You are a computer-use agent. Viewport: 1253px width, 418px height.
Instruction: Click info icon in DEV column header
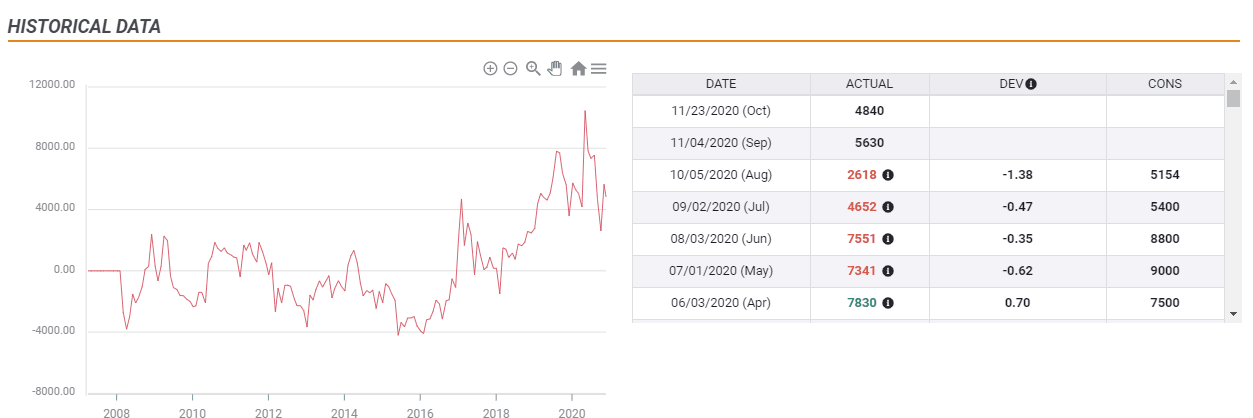tap(1031, 84)
